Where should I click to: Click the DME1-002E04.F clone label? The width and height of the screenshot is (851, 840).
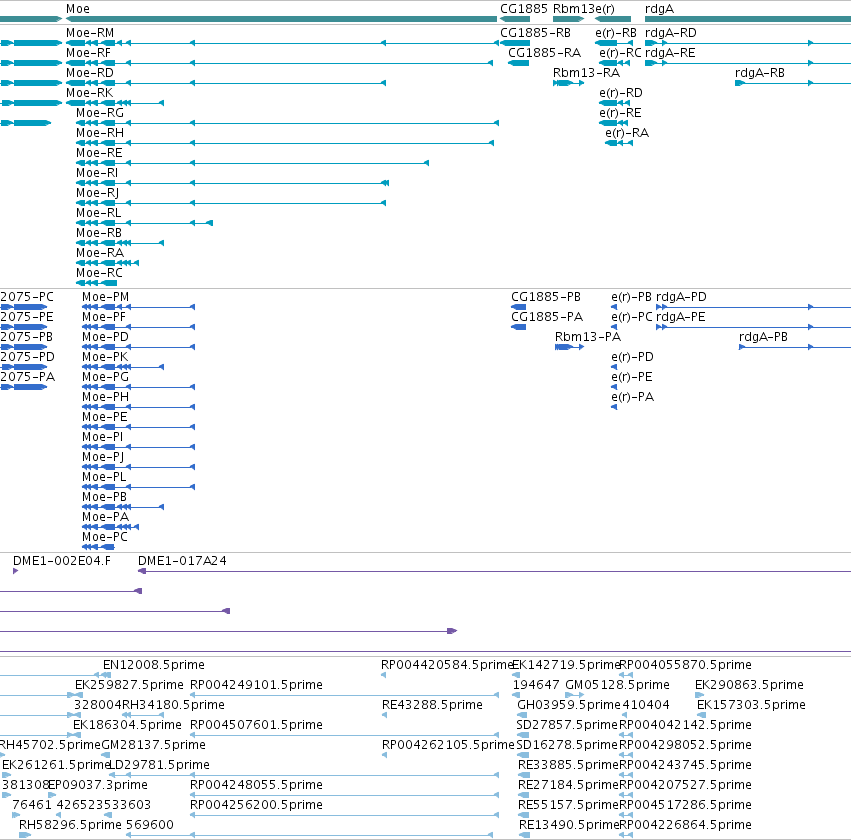tap(62, 561)
